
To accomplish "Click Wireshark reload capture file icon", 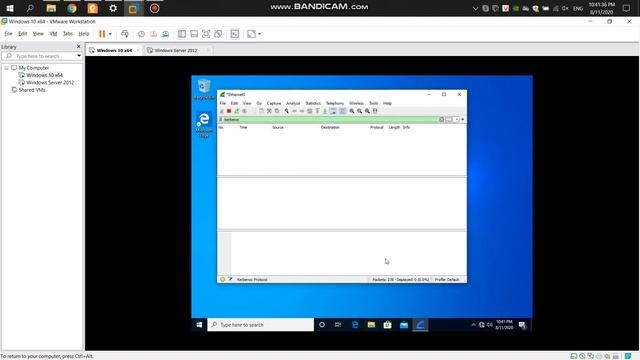I will (x=277, y=111).
